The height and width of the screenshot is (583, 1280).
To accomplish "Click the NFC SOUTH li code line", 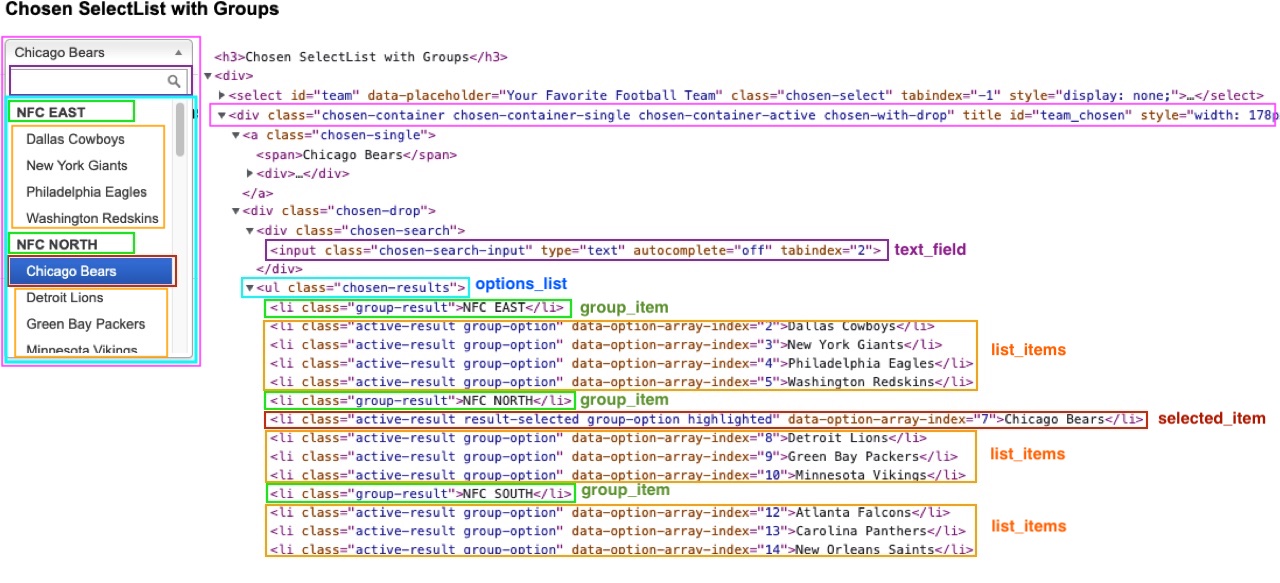I will (x=423, y=494).
